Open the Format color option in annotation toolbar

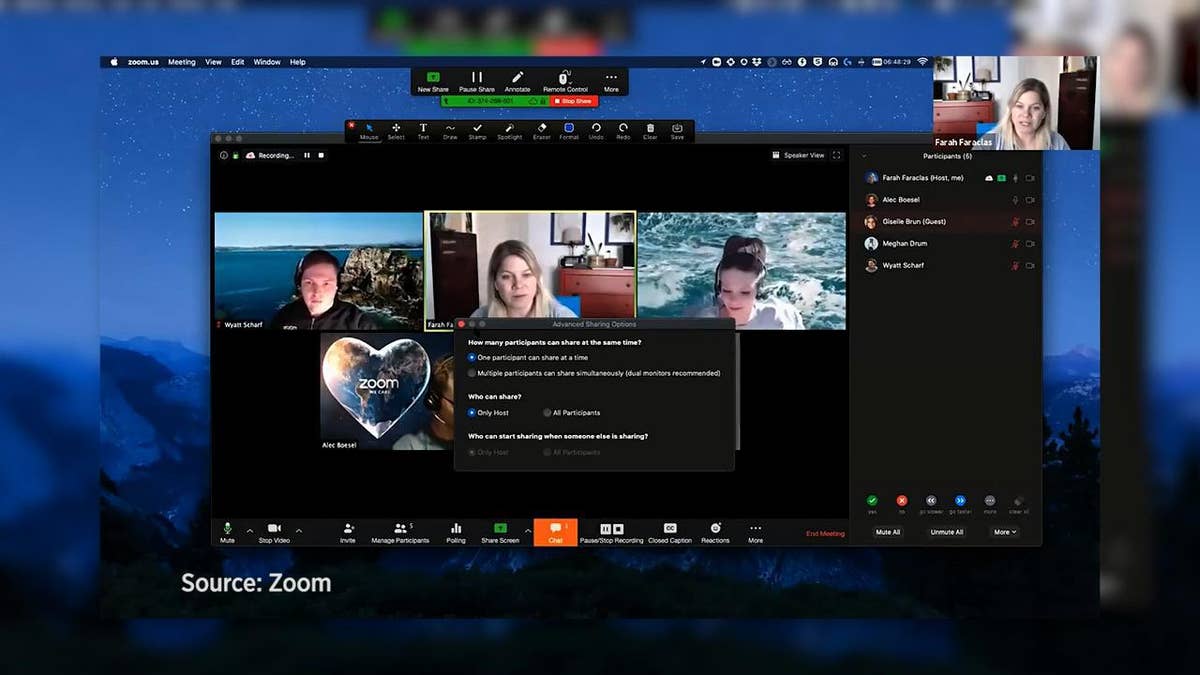[569, 130]
